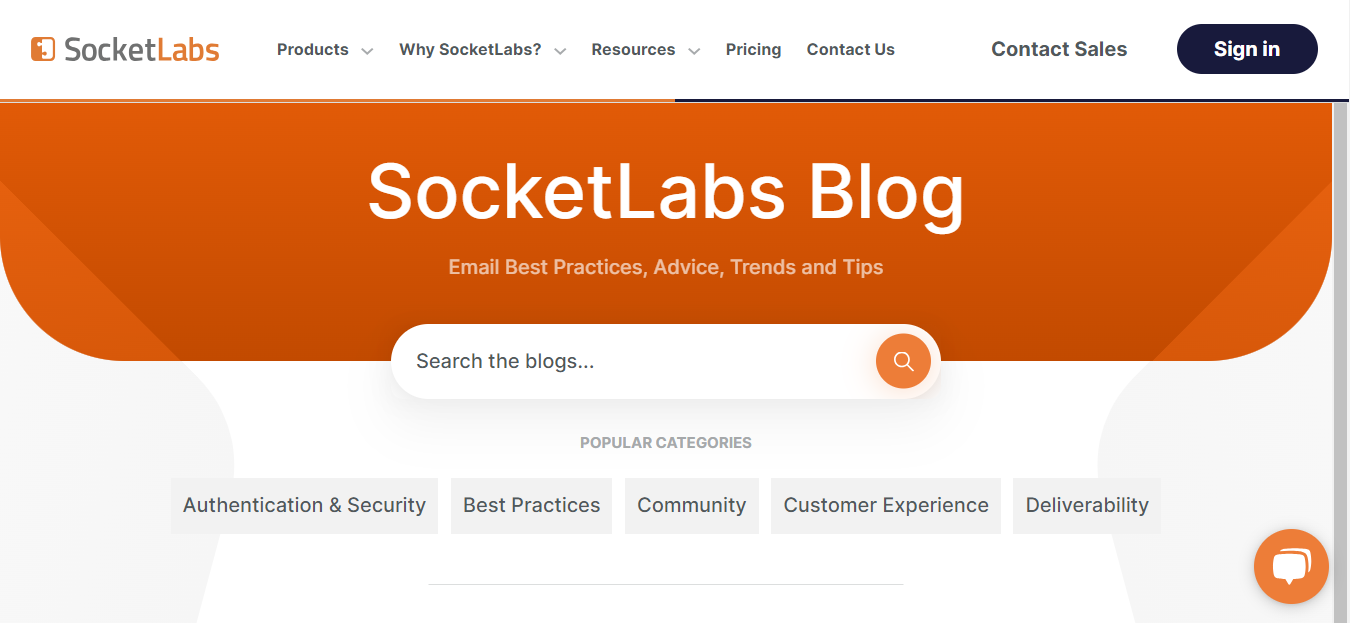
Task: Select the Pricing menu item
Action: click(x=753, y=49)
